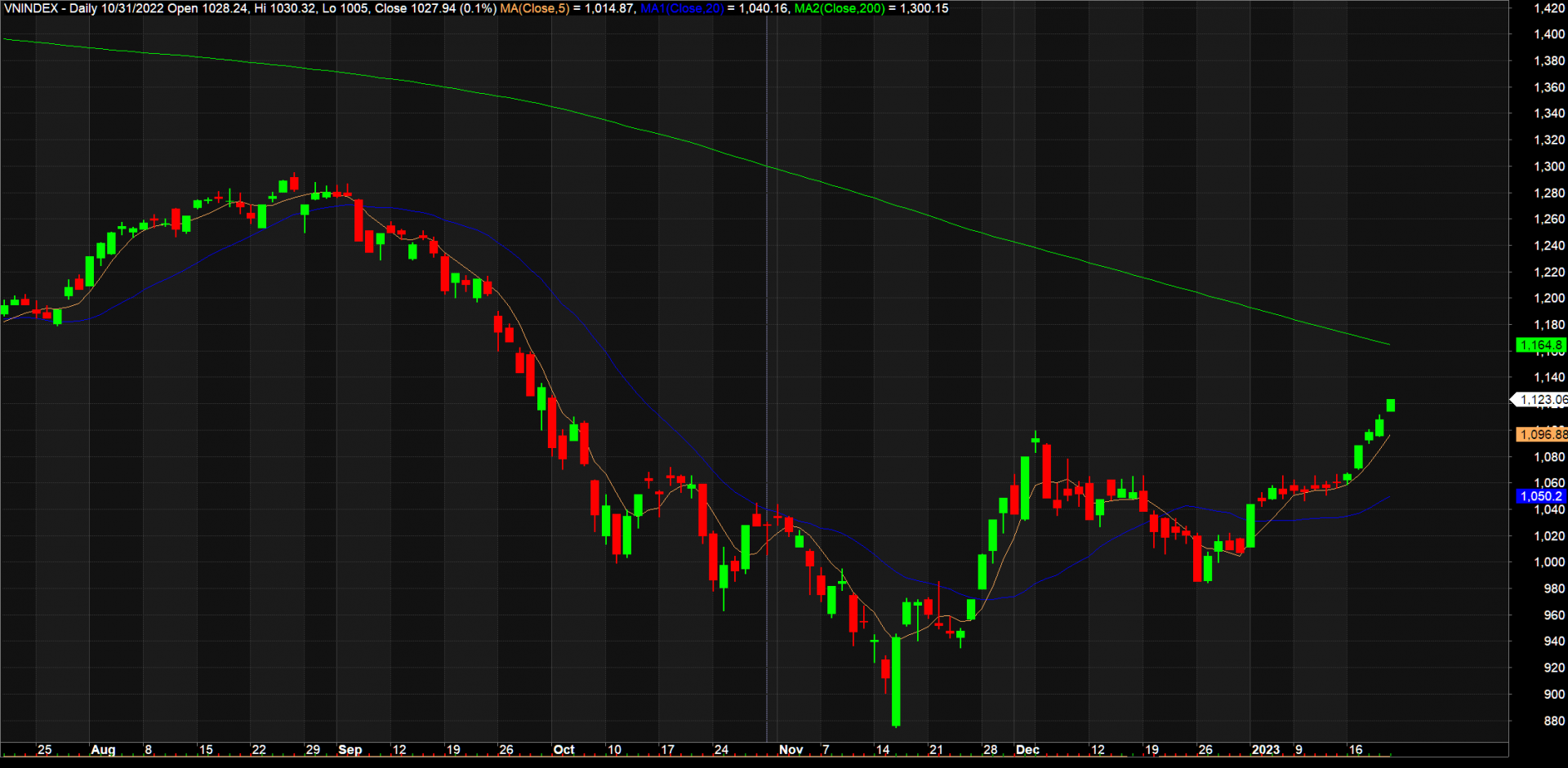The image size is (1568, 768).
Task: Click the 1,000 price axis label
Action: coord(1548,562)
